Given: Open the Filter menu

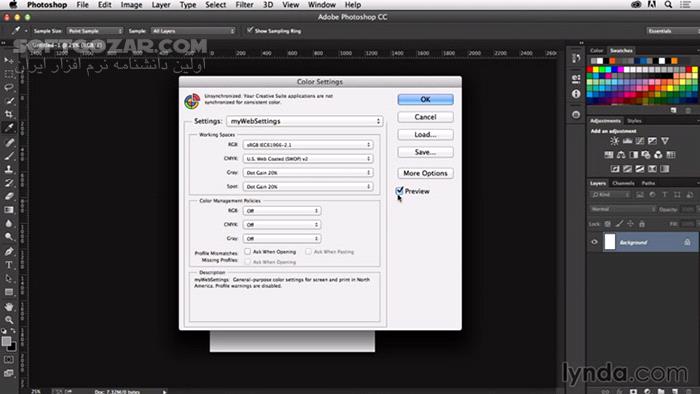Looking at the screenshot, I should 244,5.
